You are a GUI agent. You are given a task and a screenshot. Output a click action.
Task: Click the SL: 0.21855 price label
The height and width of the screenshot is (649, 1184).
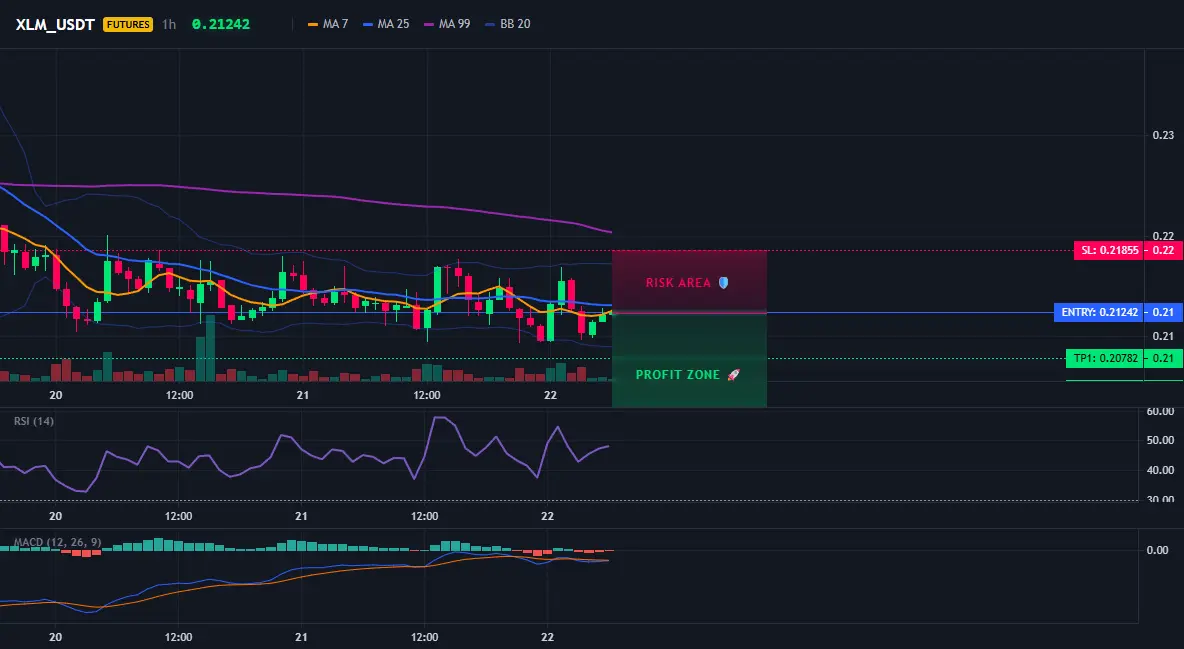click(x=1108, y=250)
